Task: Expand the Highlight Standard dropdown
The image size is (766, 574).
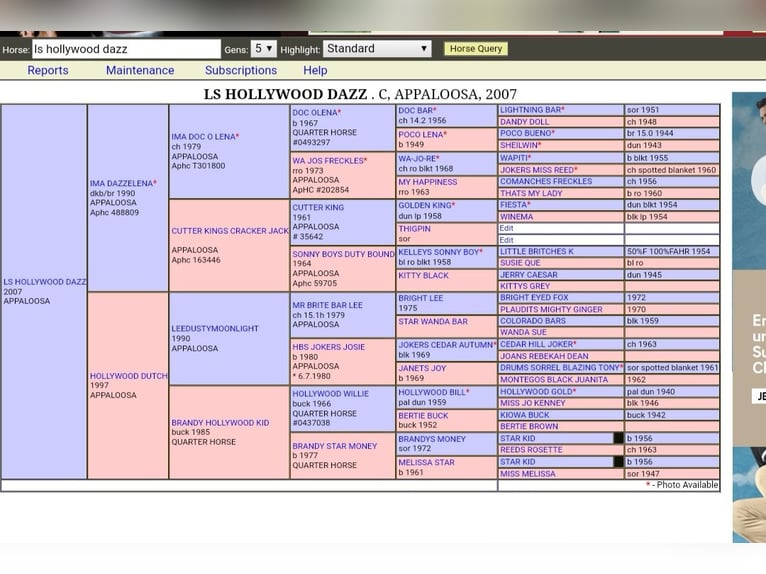Action: (377, 48)
